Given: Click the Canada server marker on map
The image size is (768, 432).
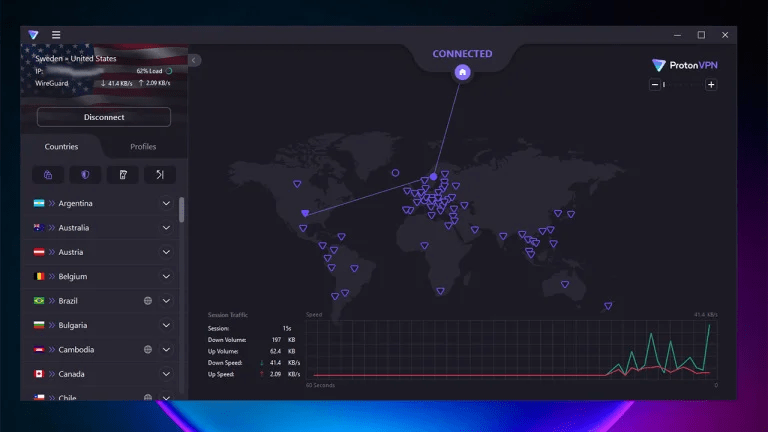Looking at the screenshot, I should pos(297,184).
